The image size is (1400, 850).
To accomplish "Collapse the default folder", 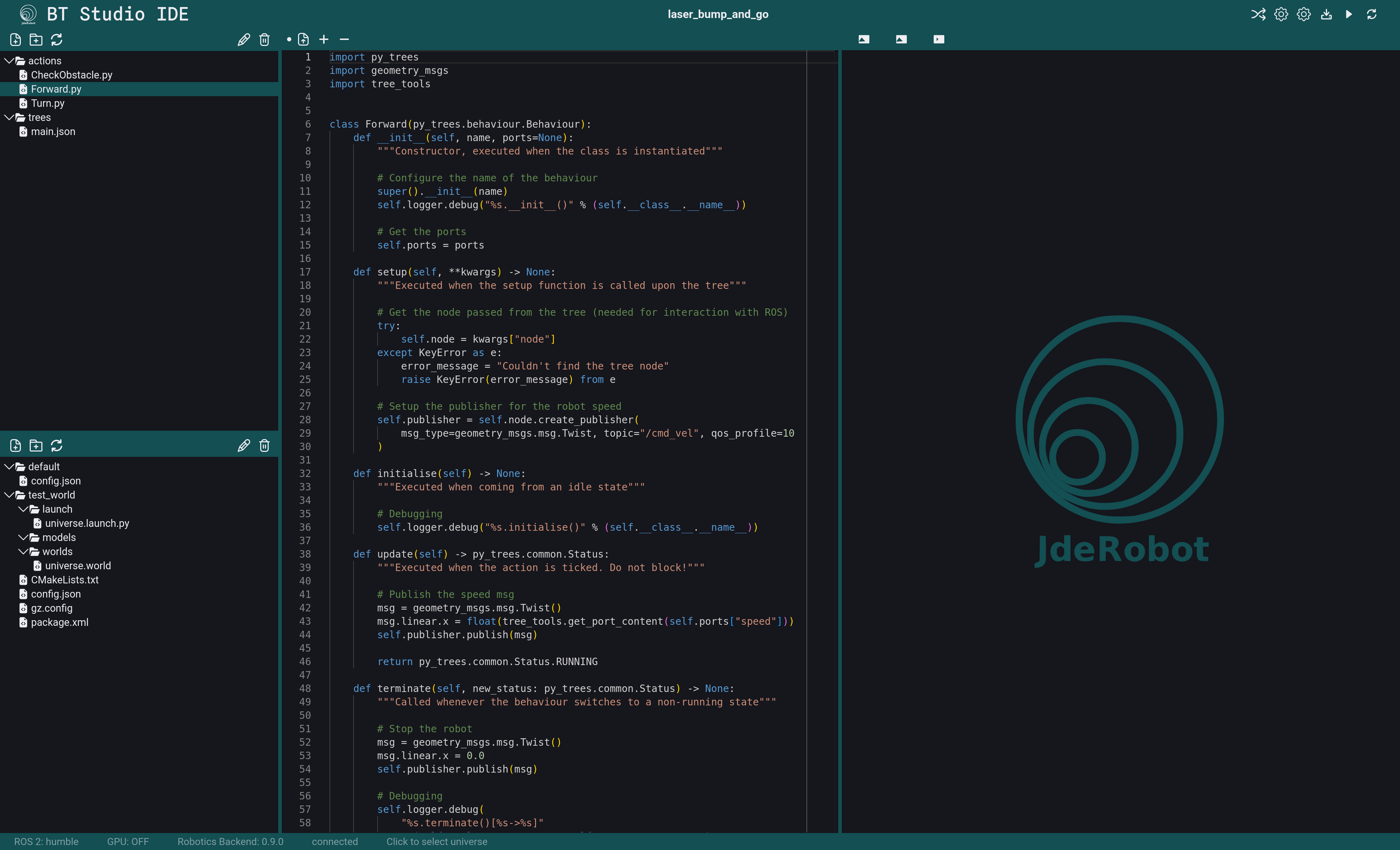I will [9, 466].
